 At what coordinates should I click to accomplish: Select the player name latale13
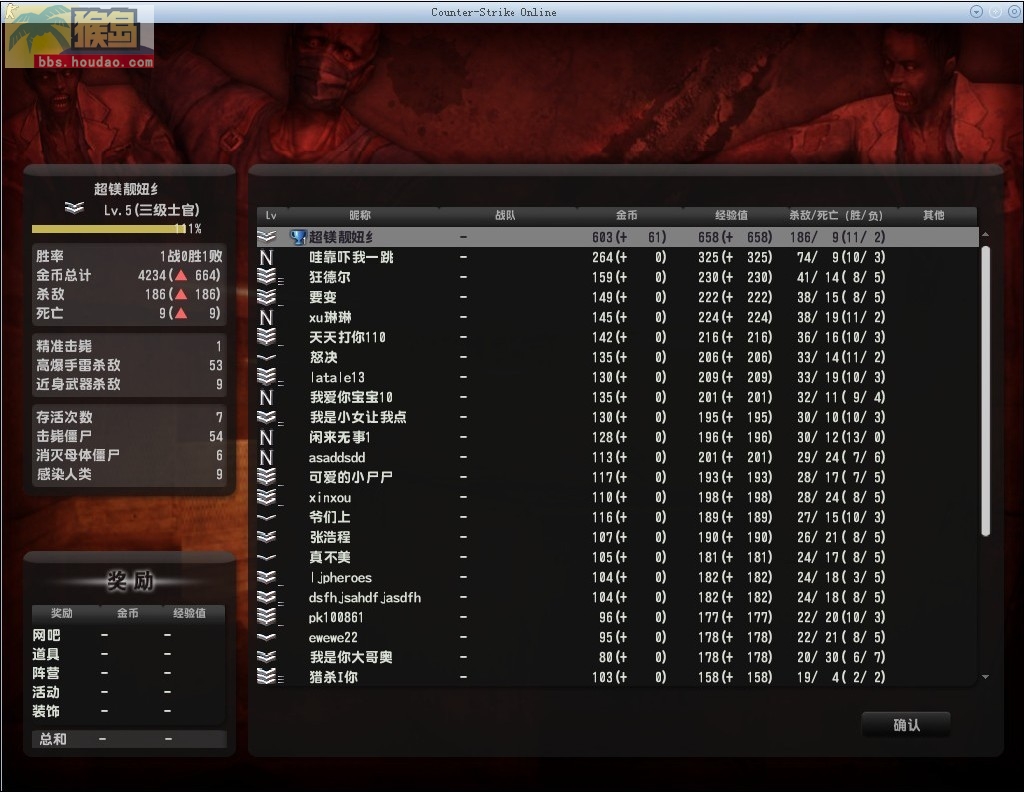pyautogui.click(x=337, y=377)
